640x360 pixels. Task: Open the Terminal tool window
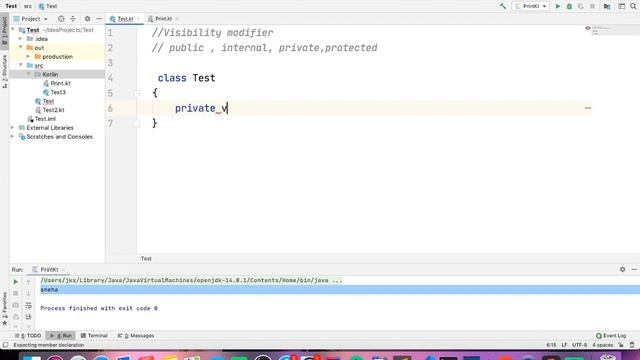tap(94, 336)
